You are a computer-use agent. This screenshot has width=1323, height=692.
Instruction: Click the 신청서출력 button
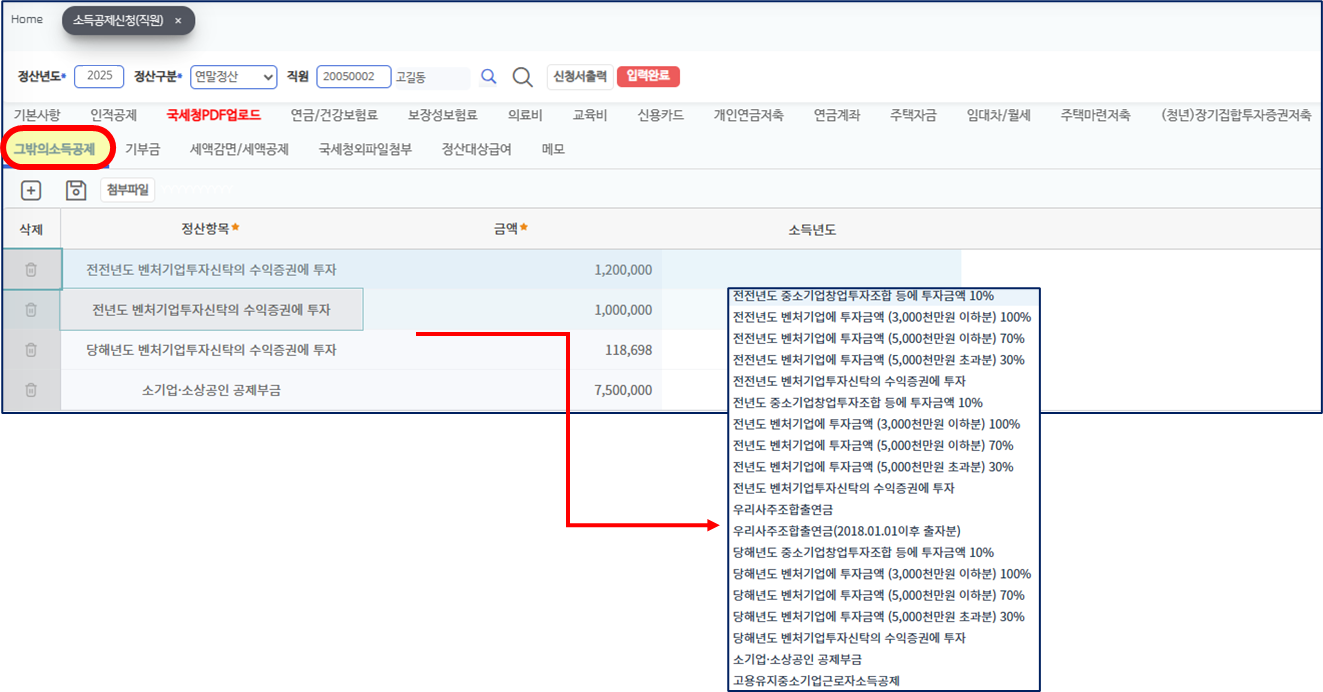(x=580, y=77)
